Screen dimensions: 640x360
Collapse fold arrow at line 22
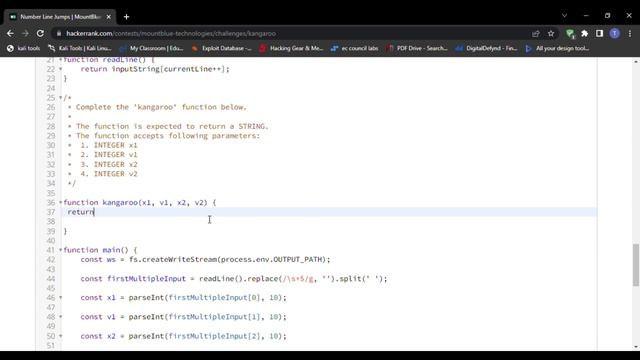pos(60,69)
